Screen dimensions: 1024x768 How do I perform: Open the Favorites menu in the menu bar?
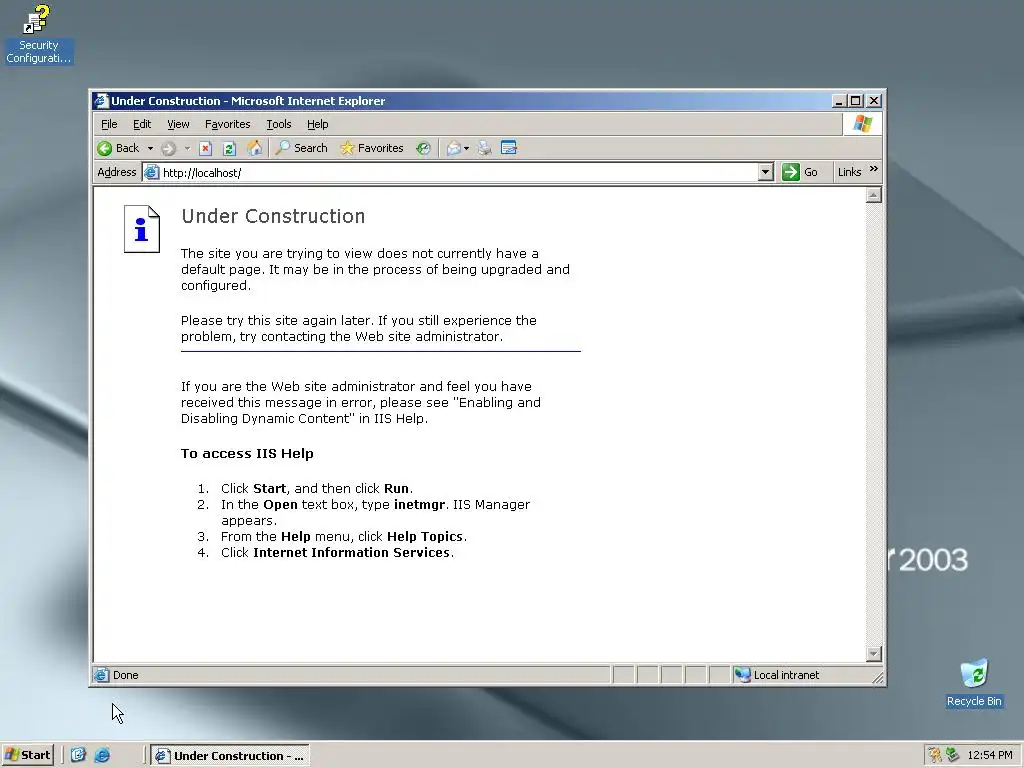tap(227, 124)
